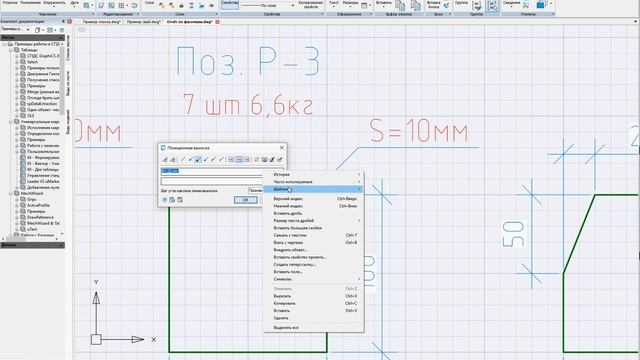Click the last icon in dialog toolbar
The height and width of the screenshot is (360, 640).
pyautogui.click(x=280, y=160)
